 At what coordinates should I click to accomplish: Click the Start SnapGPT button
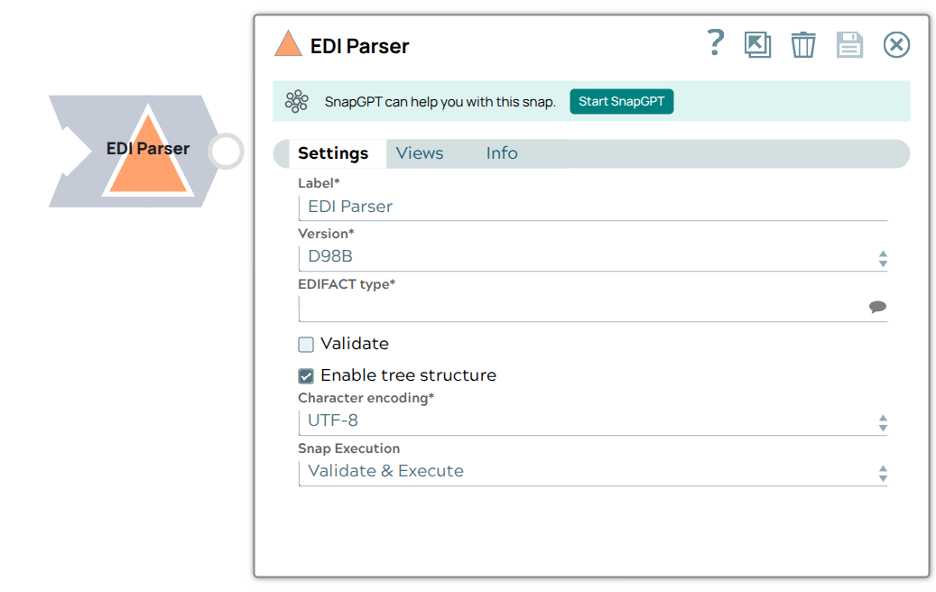click(x=621, y=101)
